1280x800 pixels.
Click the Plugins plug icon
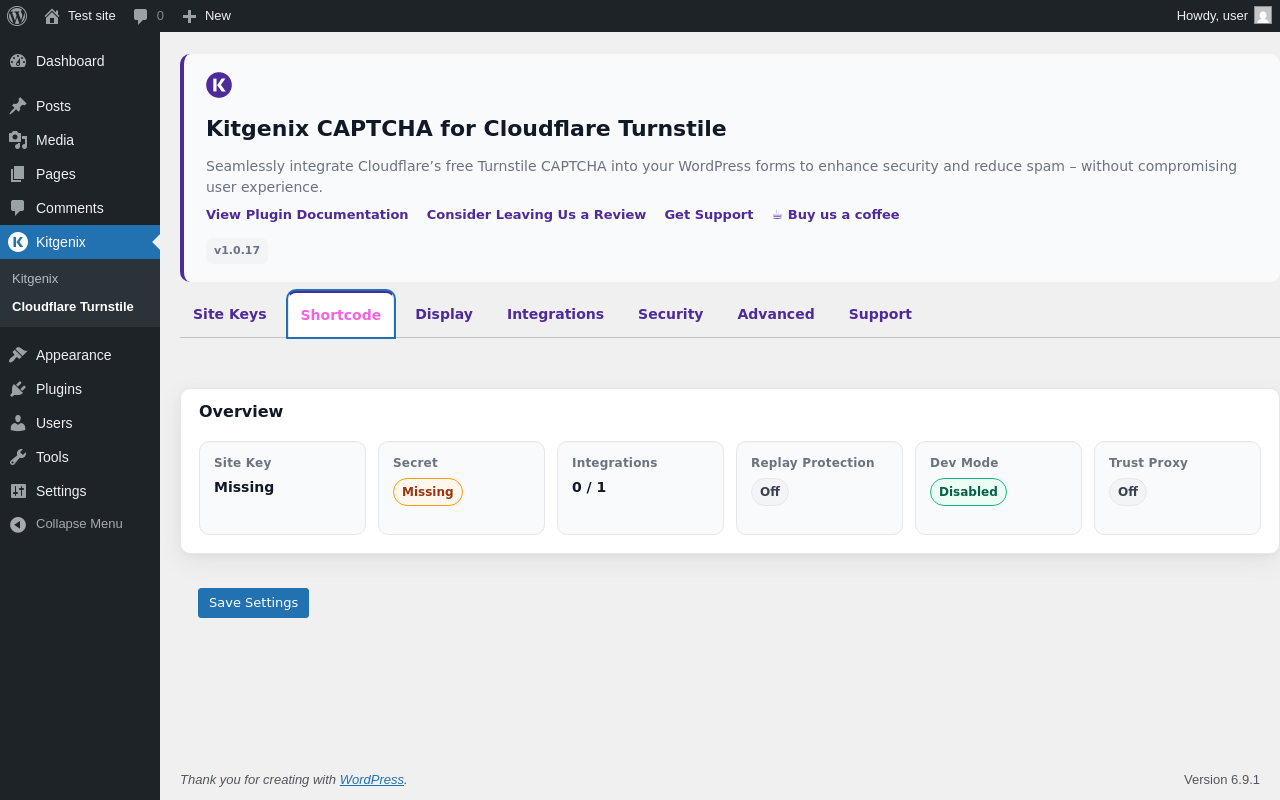point(18,389)
